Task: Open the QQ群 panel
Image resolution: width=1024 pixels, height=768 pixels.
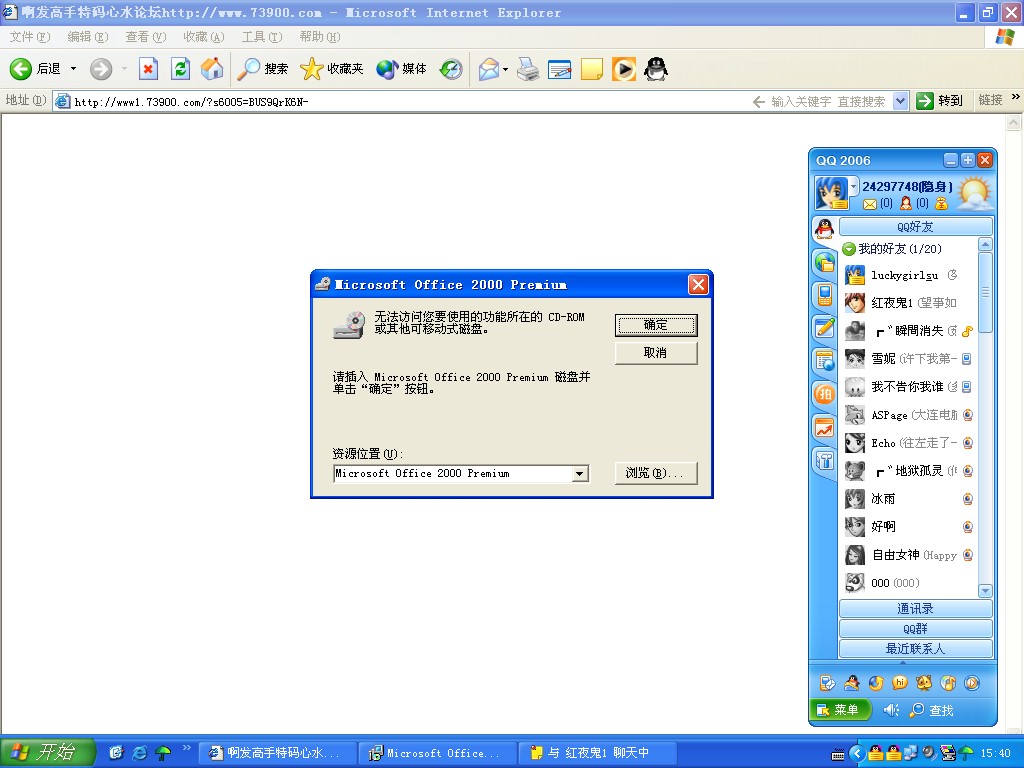Action: 915,629
